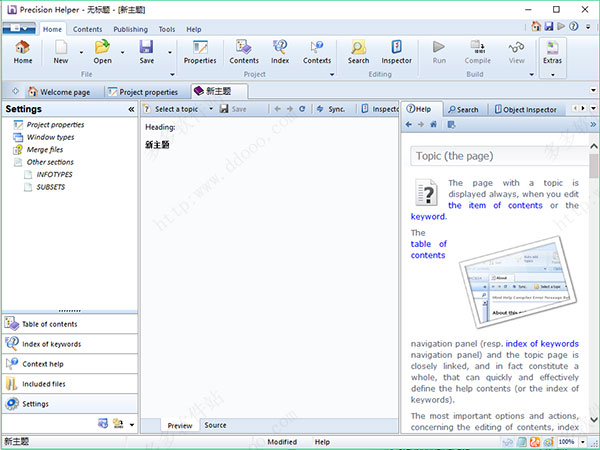Expand the Open dropdown arrow
This screenshot has width=600, height=450.
click(122, 52)
